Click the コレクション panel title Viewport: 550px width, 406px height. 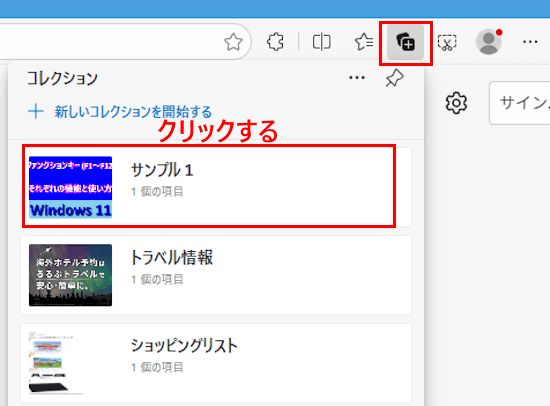click(x=62, y=78)
